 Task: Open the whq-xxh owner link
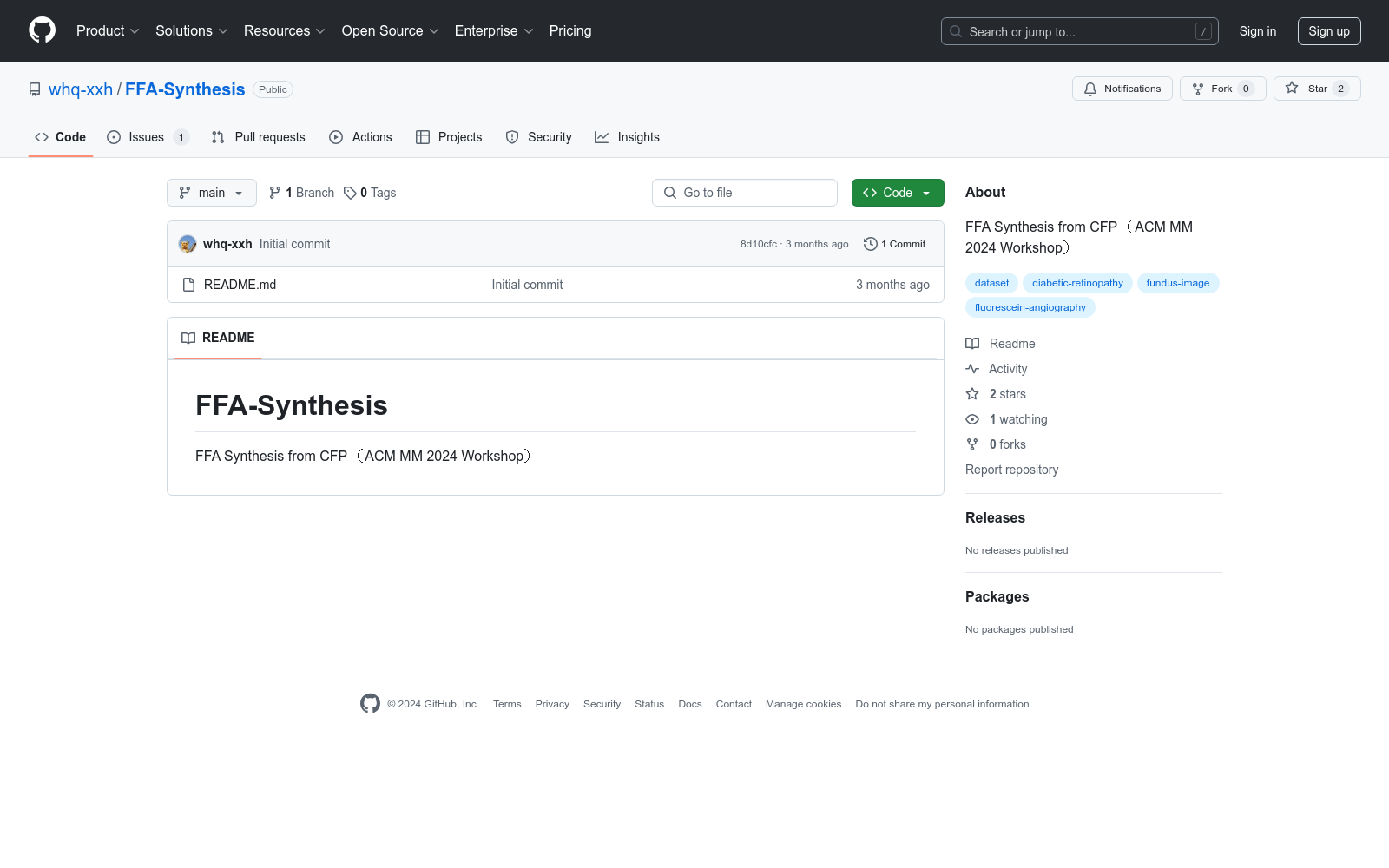81,89
